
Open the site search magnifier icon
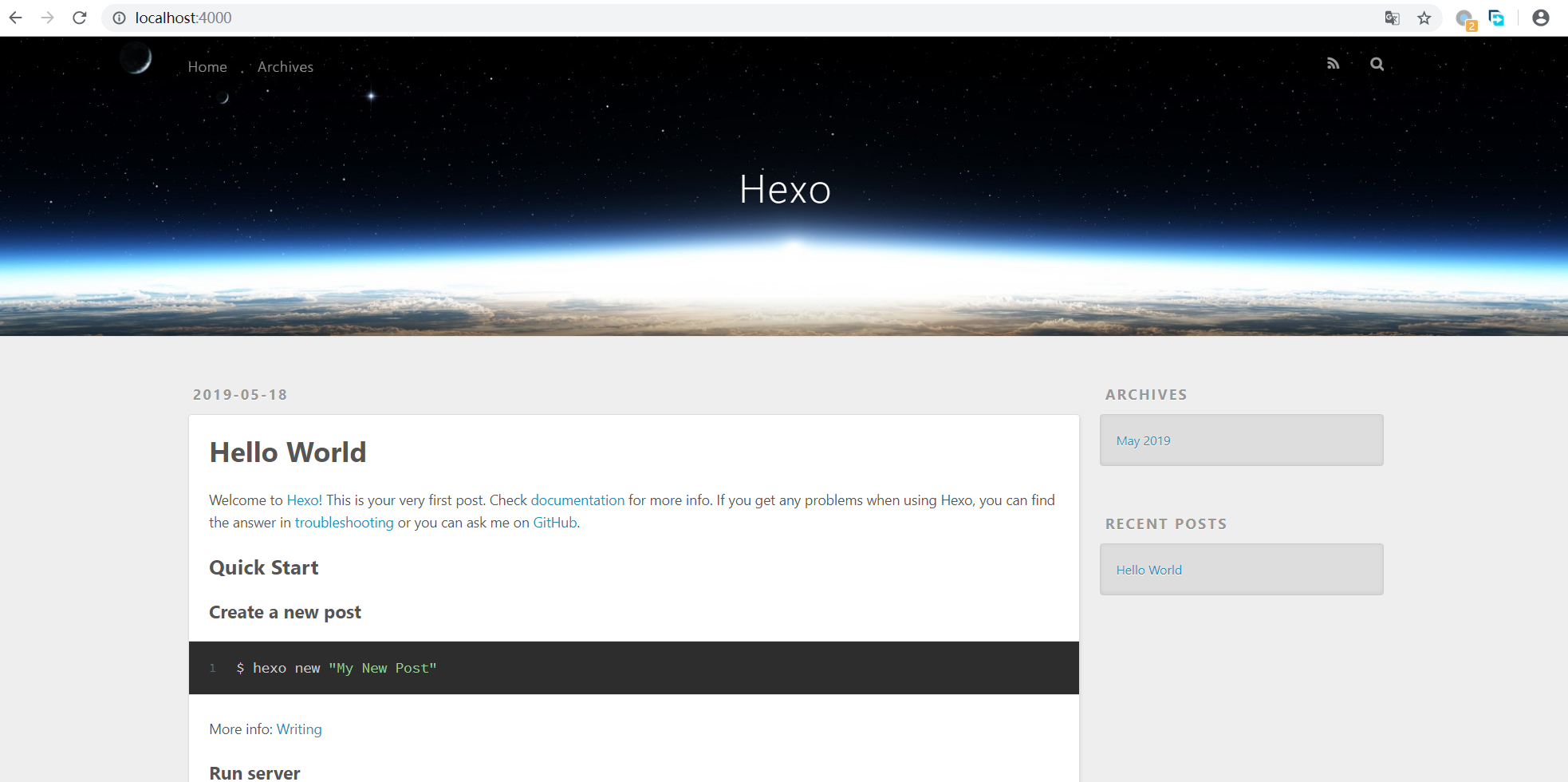pos(1377,64)
